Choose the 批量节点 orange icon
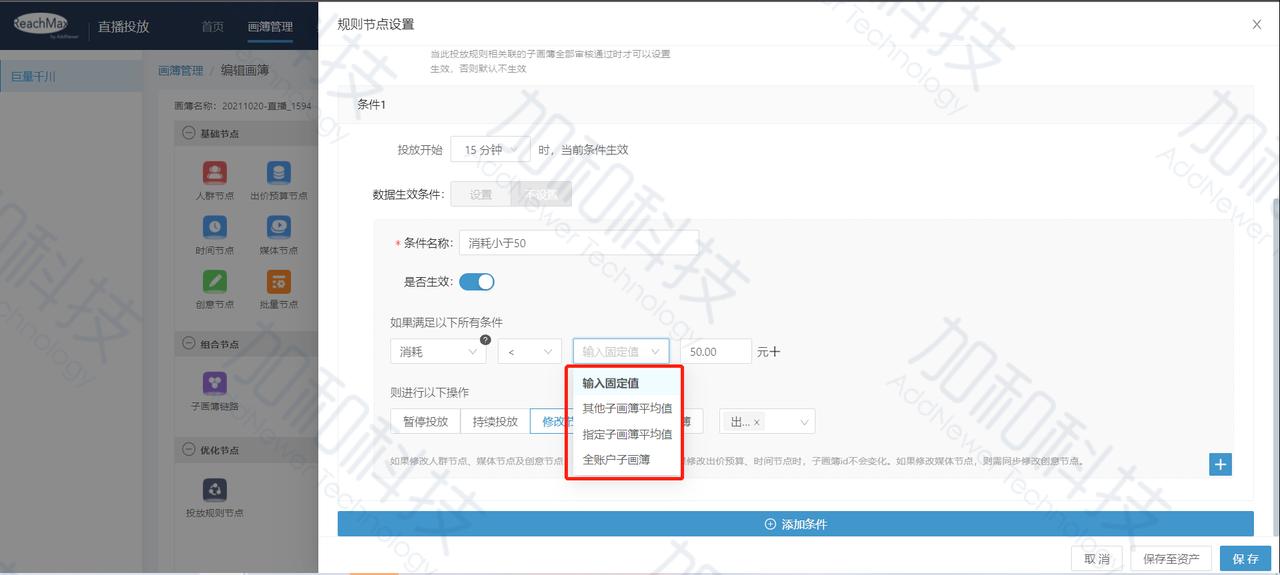The image size is (1280, 575). tap(279, 281)
